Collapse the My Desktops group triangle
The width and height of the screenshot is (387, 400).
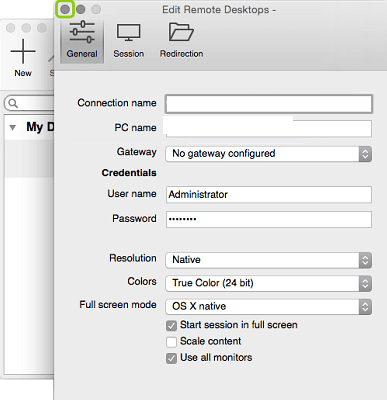tap(13, 127)
